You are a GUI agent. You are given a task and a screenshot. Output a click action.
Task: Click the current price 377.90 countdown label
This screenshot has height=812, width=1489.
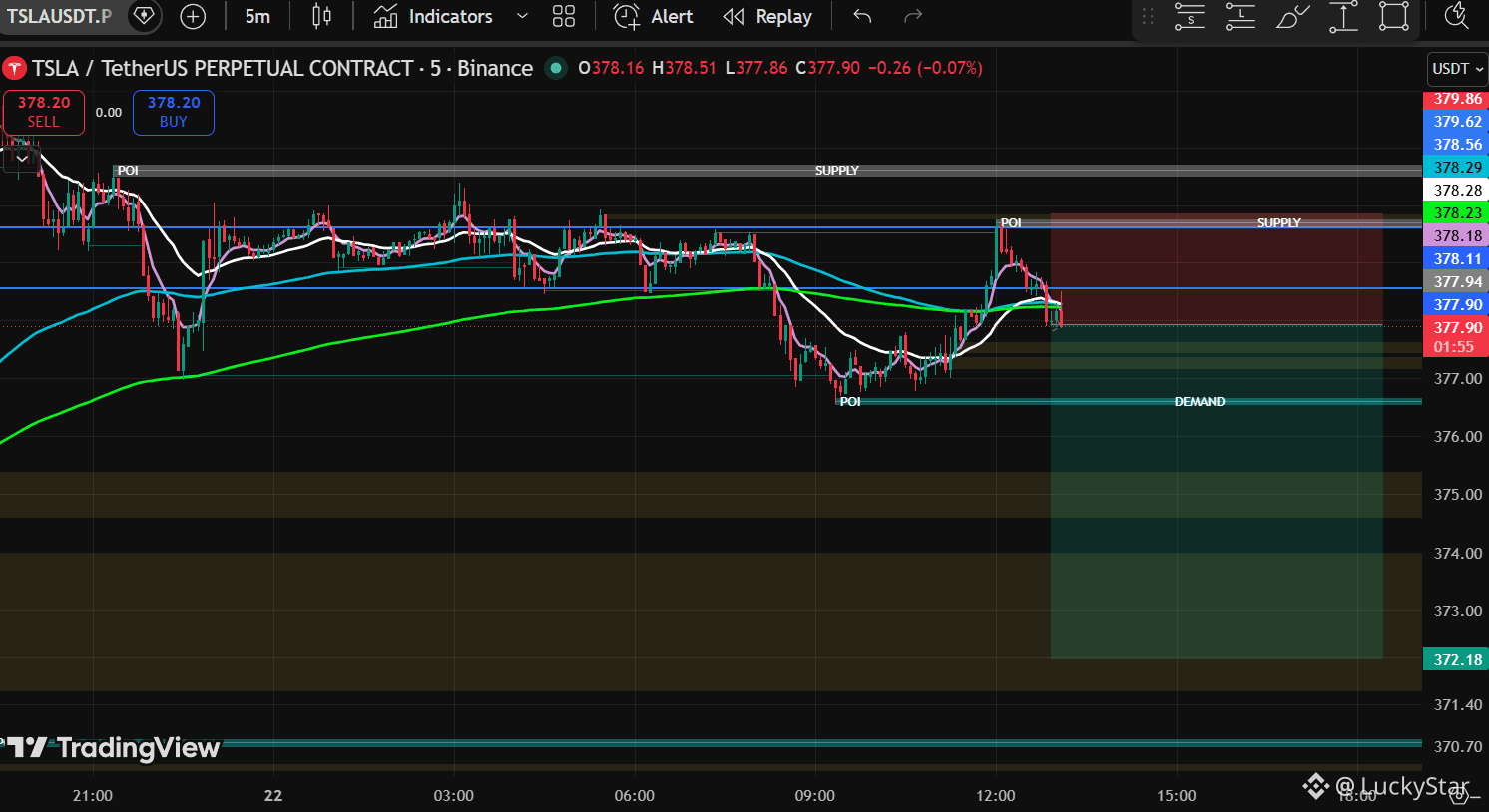coord(1457,337)
